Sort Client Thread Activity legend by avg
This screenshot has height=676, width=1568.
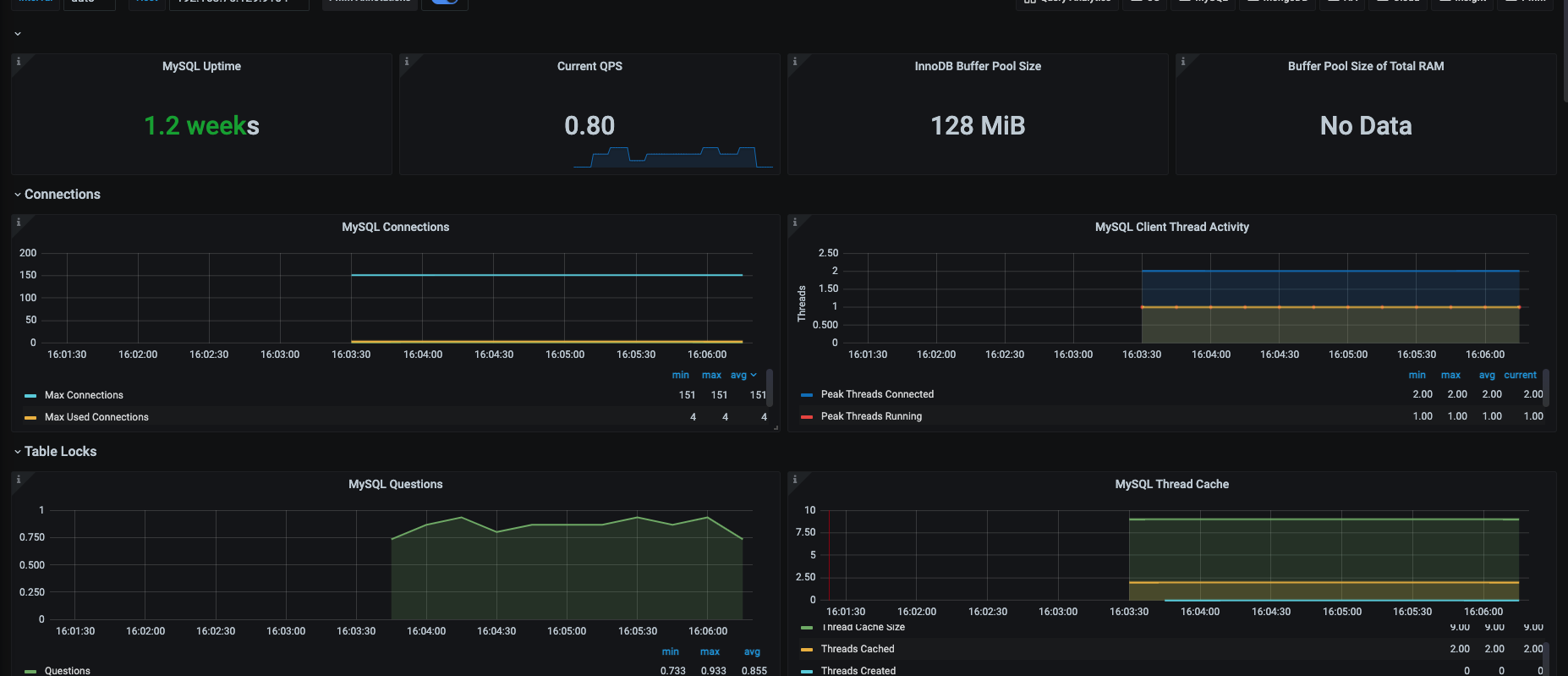(x=1487, y=375)
